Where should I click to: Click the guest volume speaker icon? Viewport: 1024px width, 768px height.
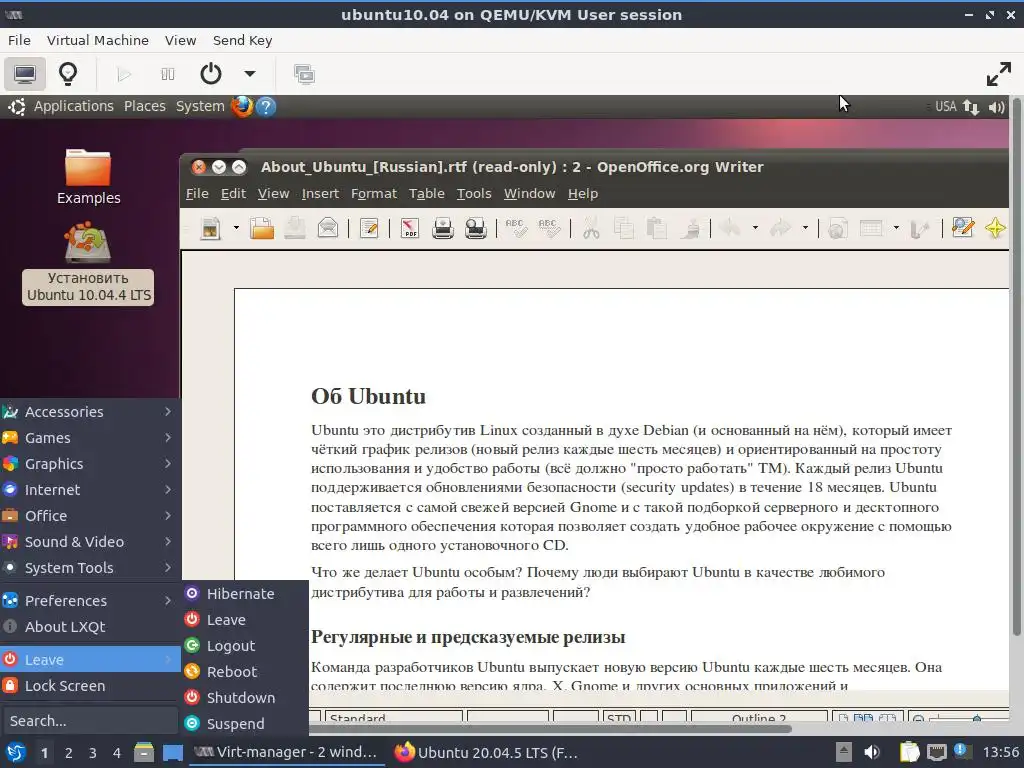click(x=996, y=107)
